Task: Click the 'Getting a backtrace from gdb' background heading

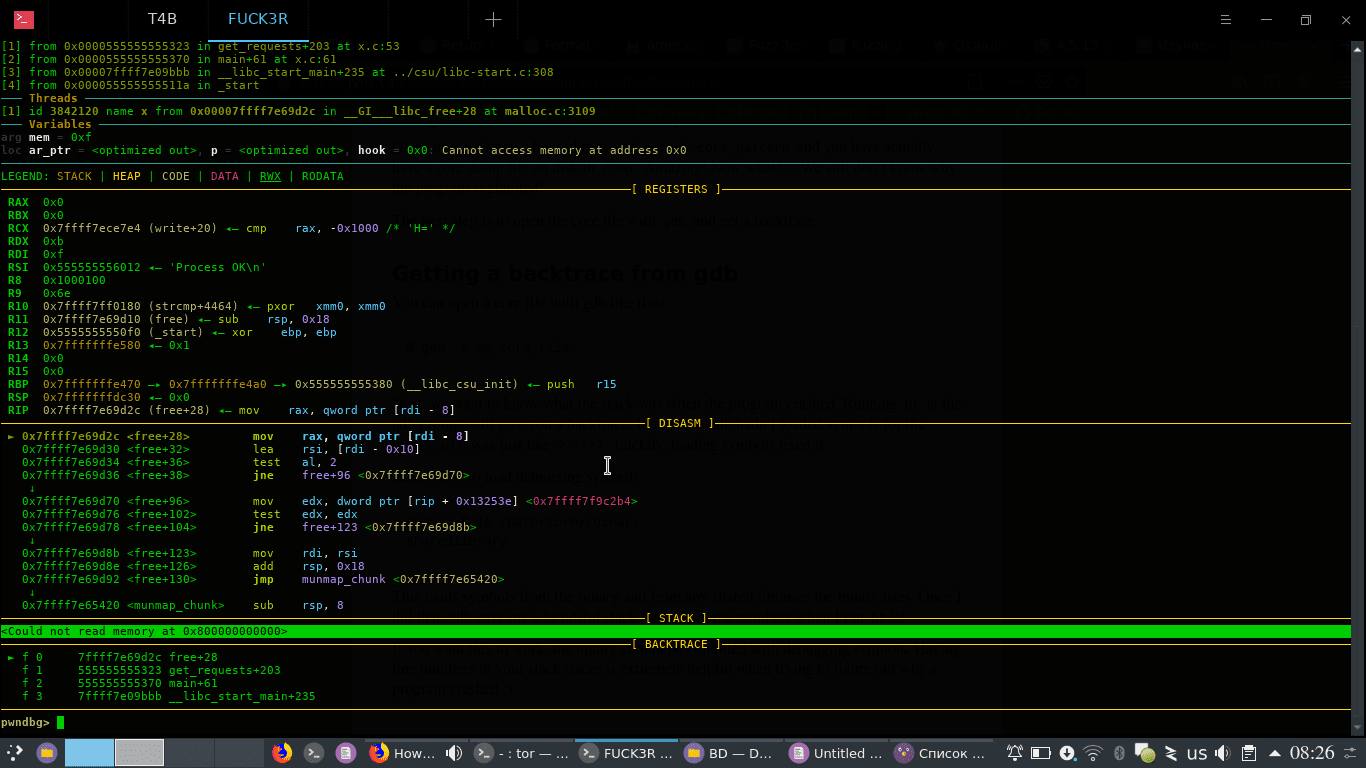Action: [x=566, y=273]
